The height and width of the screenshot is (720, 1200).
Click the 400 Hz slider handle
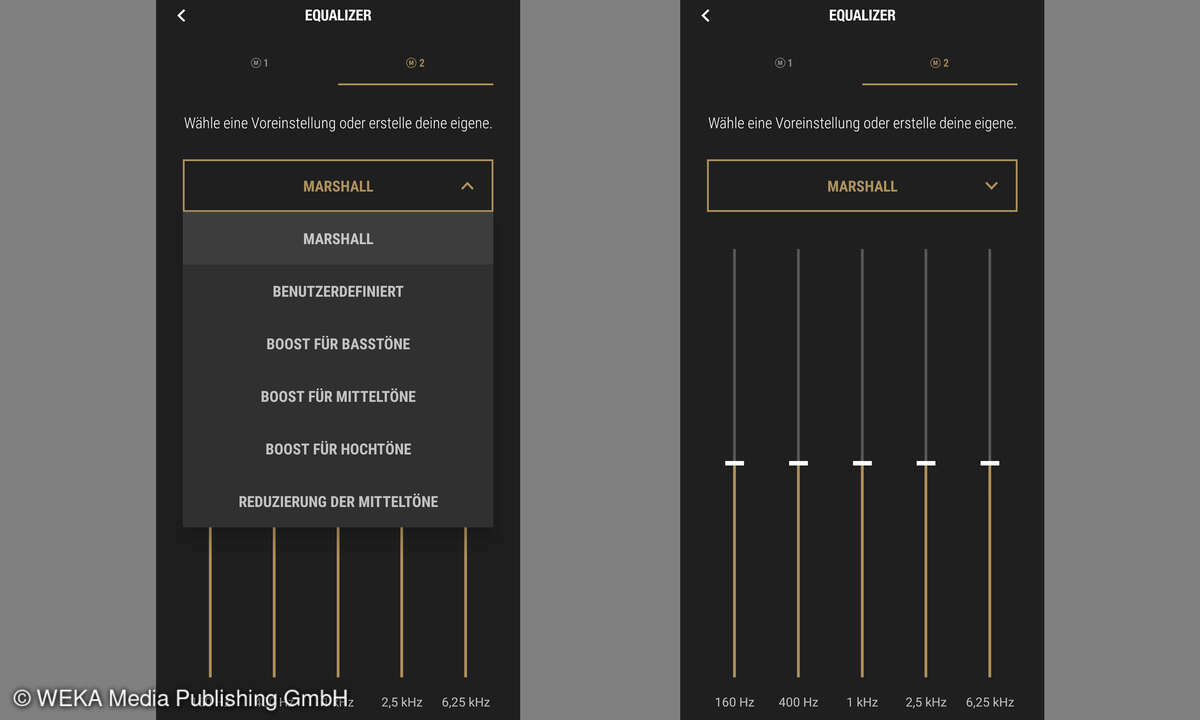pos(798,463)
